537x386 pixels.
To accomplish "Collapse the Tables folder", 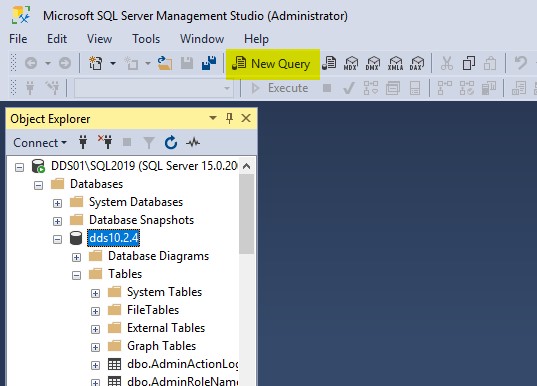I will (x=76, y=275).
